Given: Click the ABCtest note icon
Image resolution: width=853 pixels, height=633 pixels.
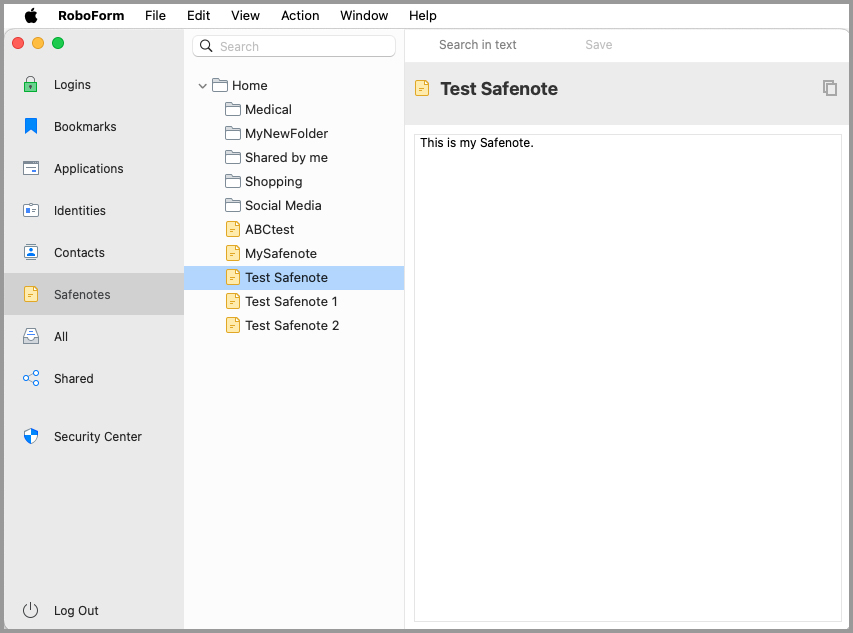Looking at the screenshot, I should click(233, 229).
